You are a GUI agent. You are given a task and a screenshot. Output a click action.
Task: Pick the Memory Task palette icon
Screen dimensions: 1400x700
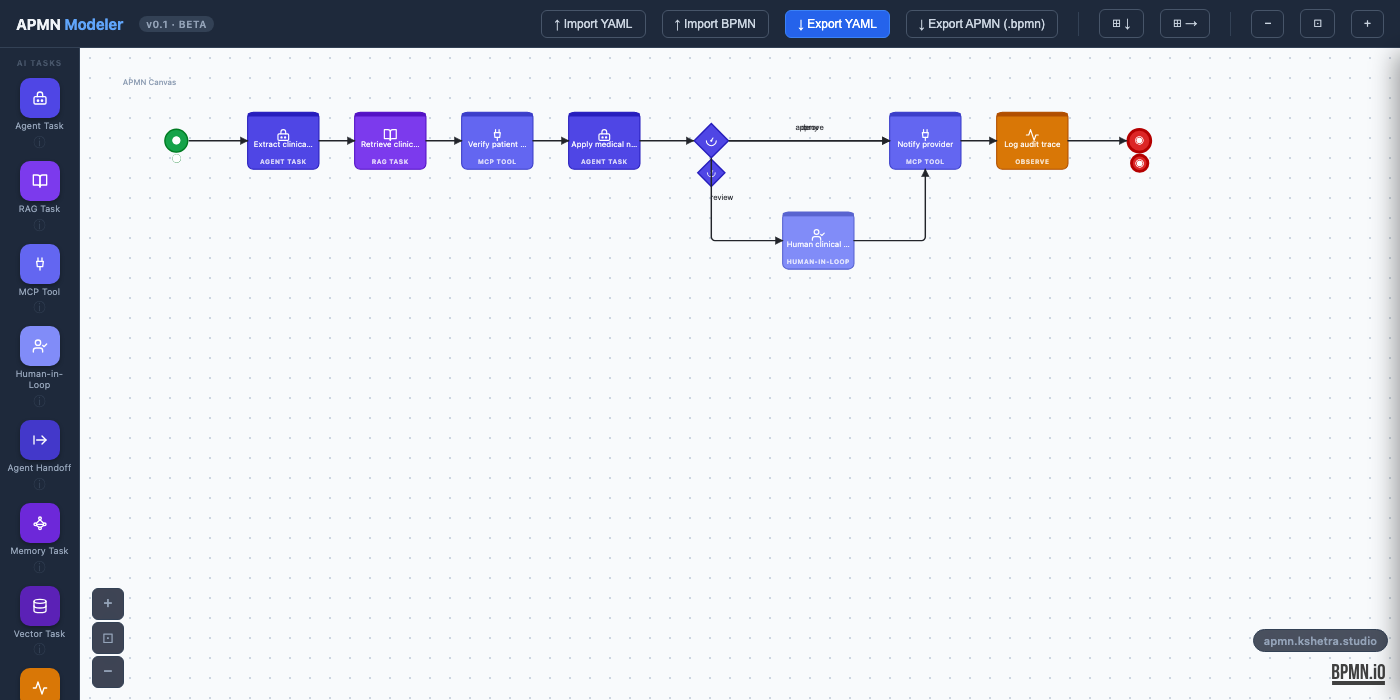pyautogui.click(x=40, y=523)
